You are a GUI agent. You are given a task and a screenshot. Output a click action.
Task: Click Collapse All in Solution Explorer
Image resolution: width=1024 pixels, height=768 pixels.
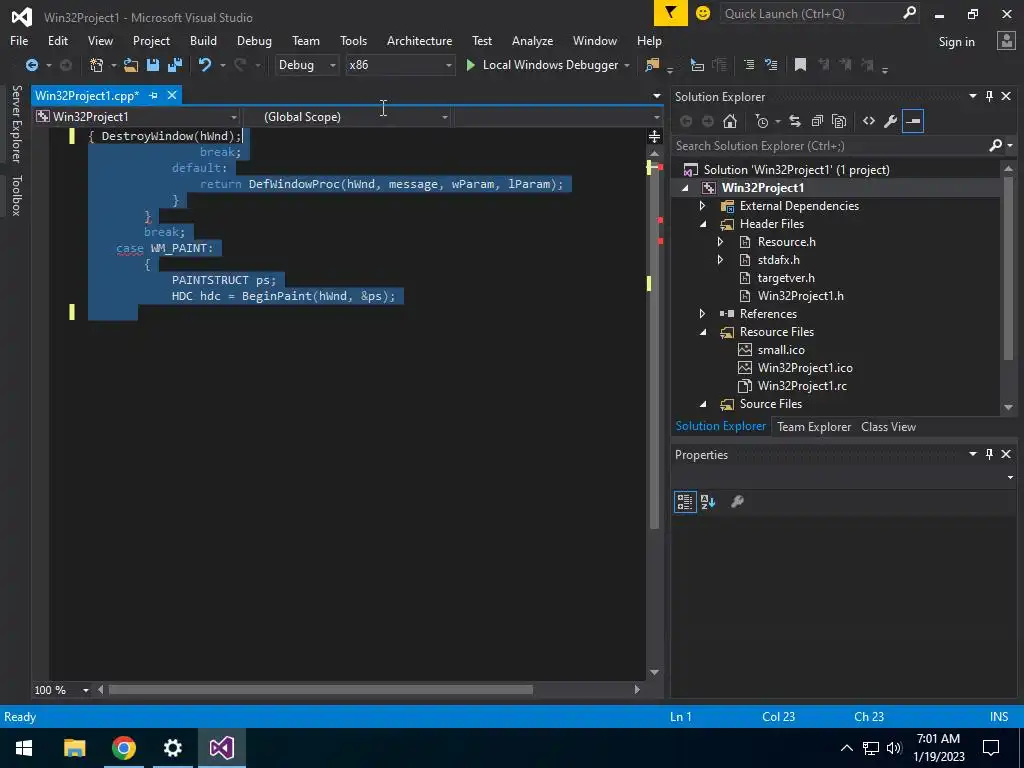pyautogui.click(x=817, y=121)
